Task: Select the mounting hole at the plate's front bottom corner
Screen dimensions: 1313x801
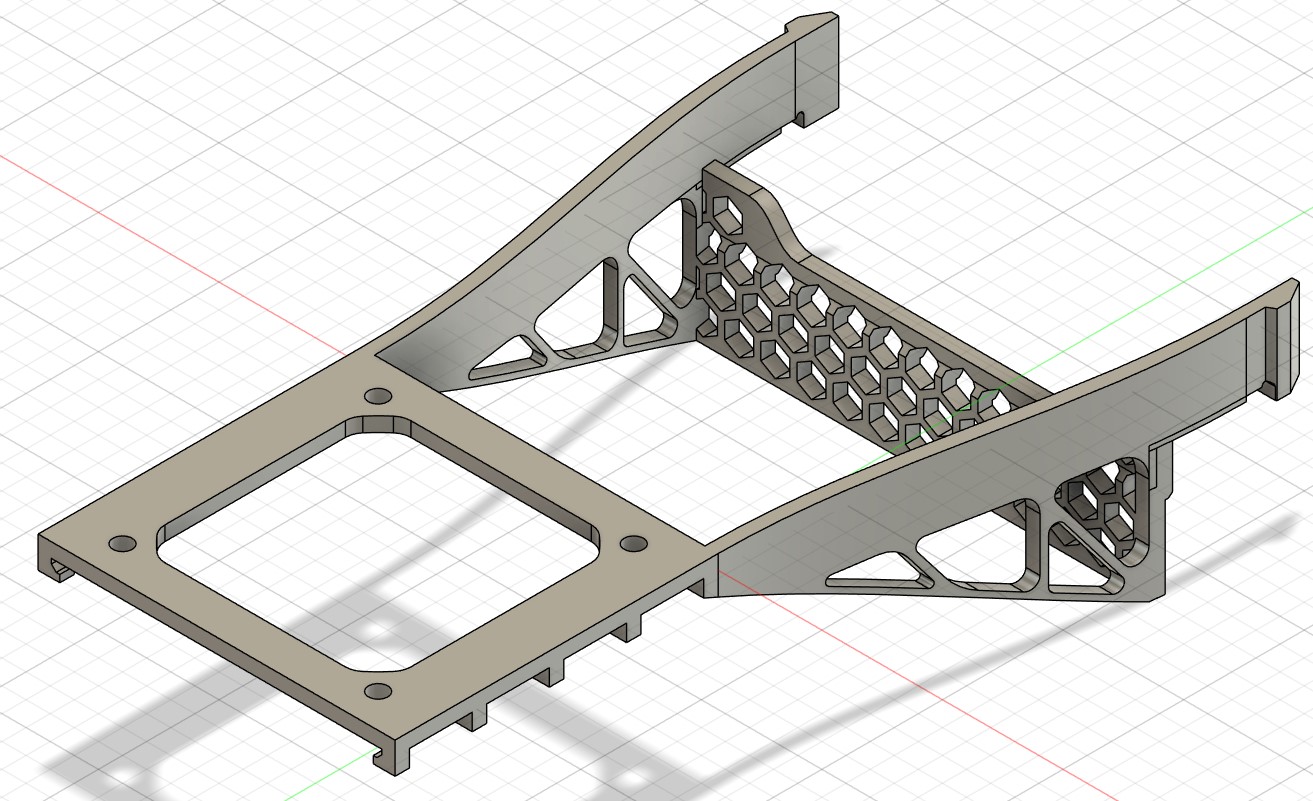Action: pos(379,691)
